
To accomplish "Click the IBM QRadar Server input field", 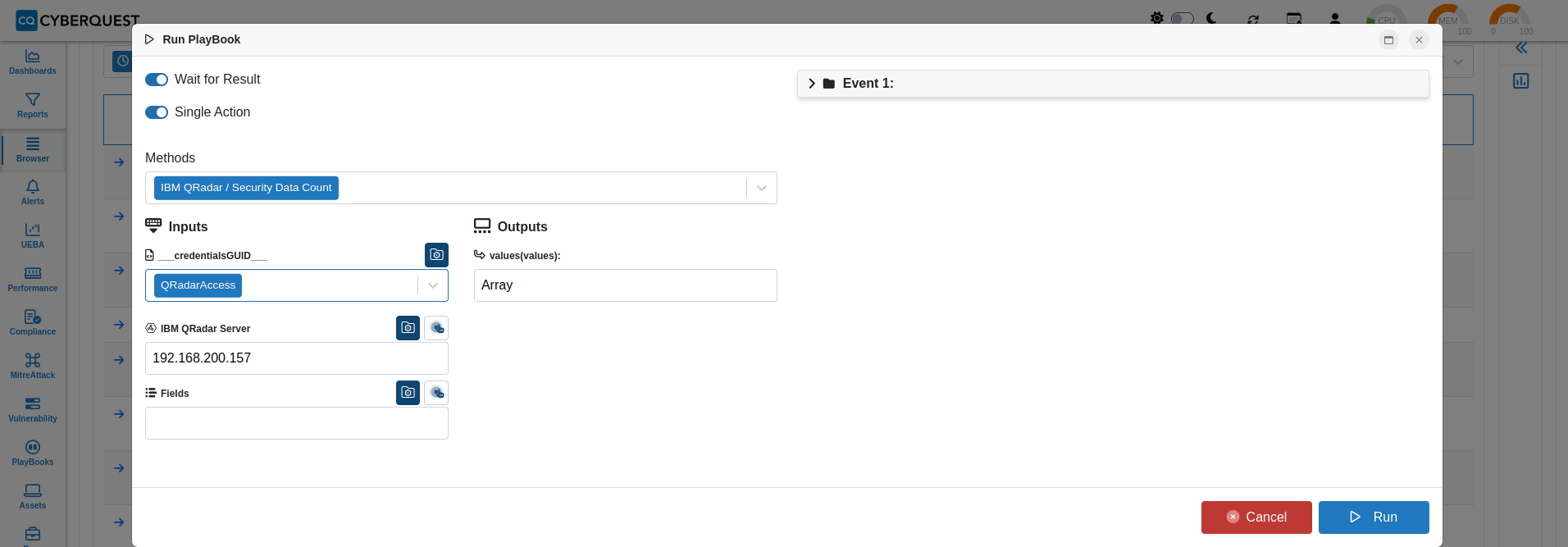I will (x=297, y=358).
